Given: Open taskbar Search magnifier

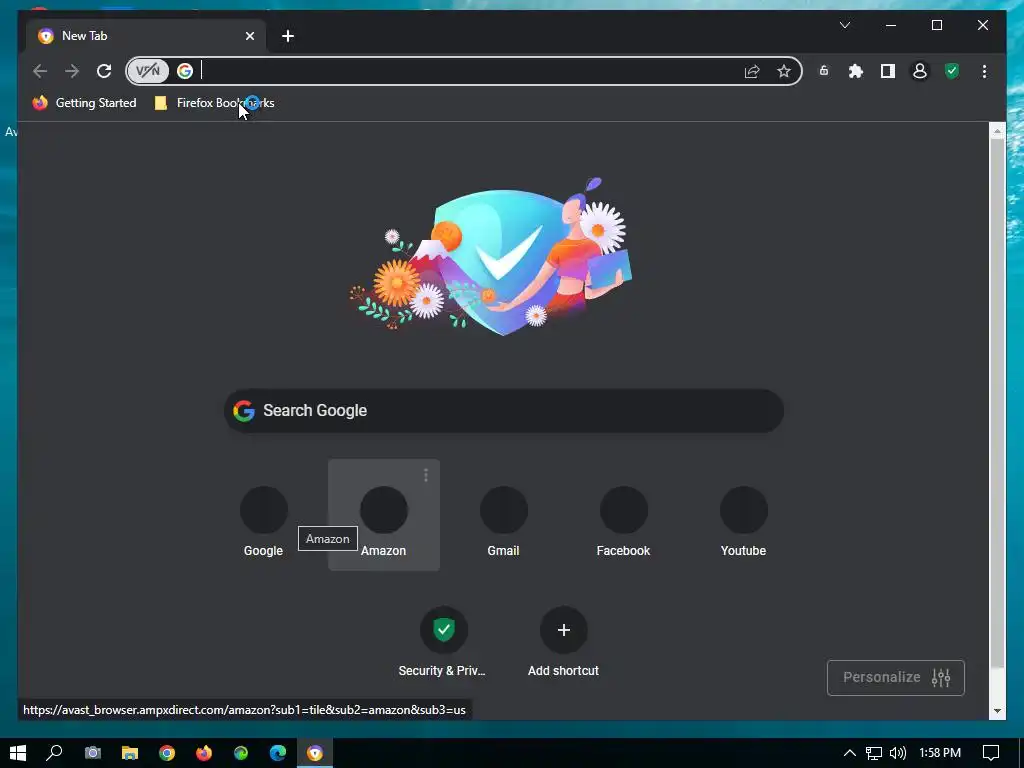Looking at the screenshot, I should point(54,753).
